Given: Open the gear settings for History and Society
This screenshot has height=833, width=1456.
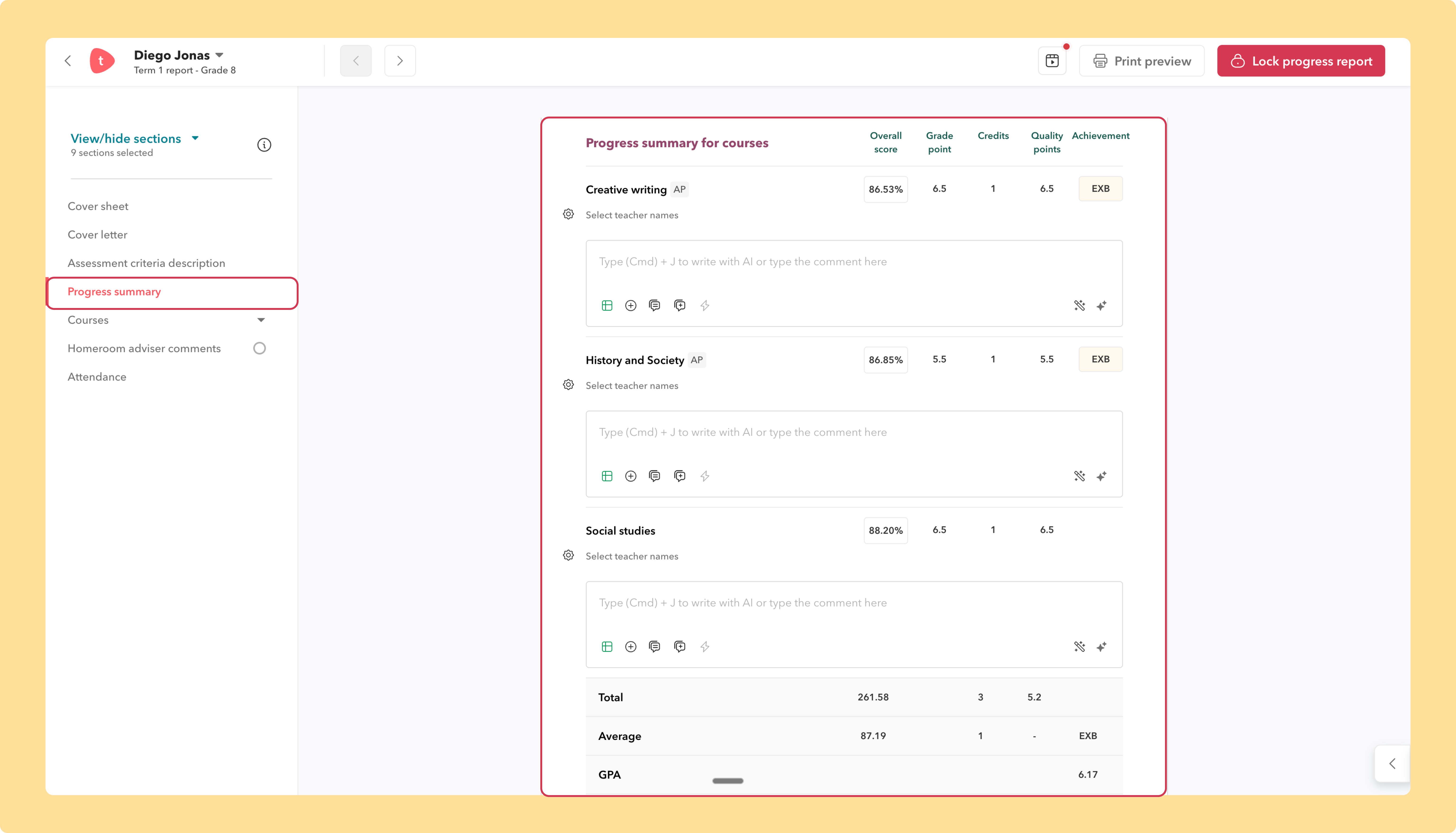Looking at the screenshot, I should point(568,385).
